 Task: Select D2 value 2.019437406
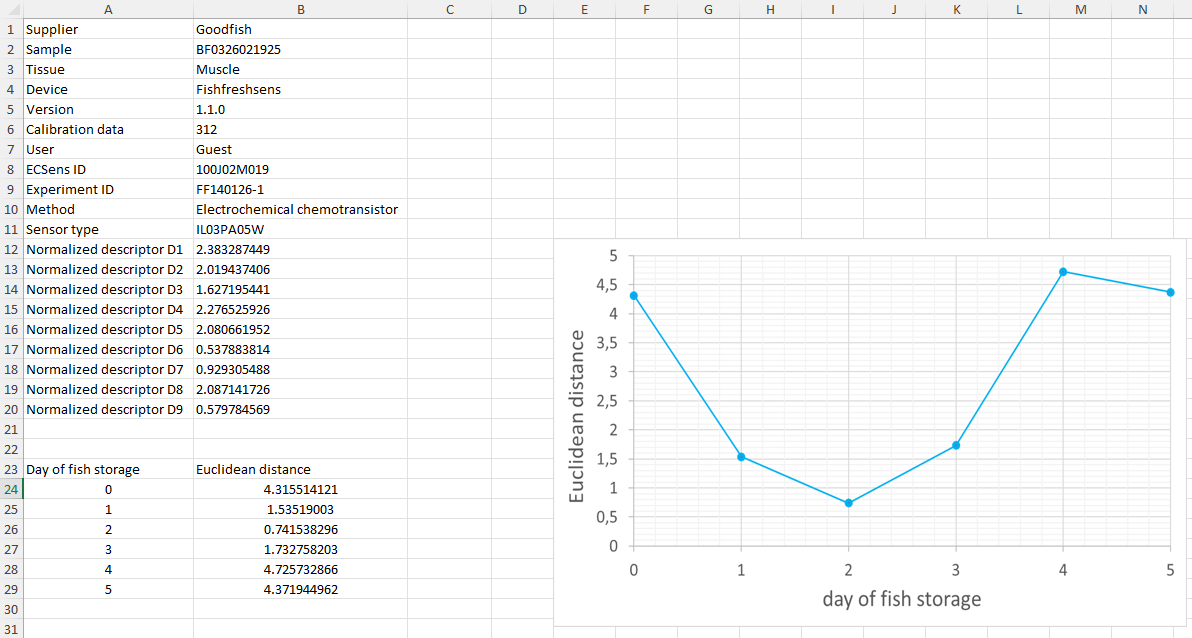point(300,269)
